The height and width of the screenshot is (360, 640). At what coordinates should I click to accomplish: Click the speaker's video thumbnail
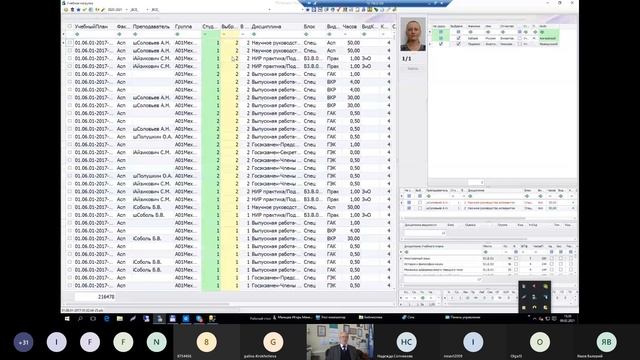point(340,342)
